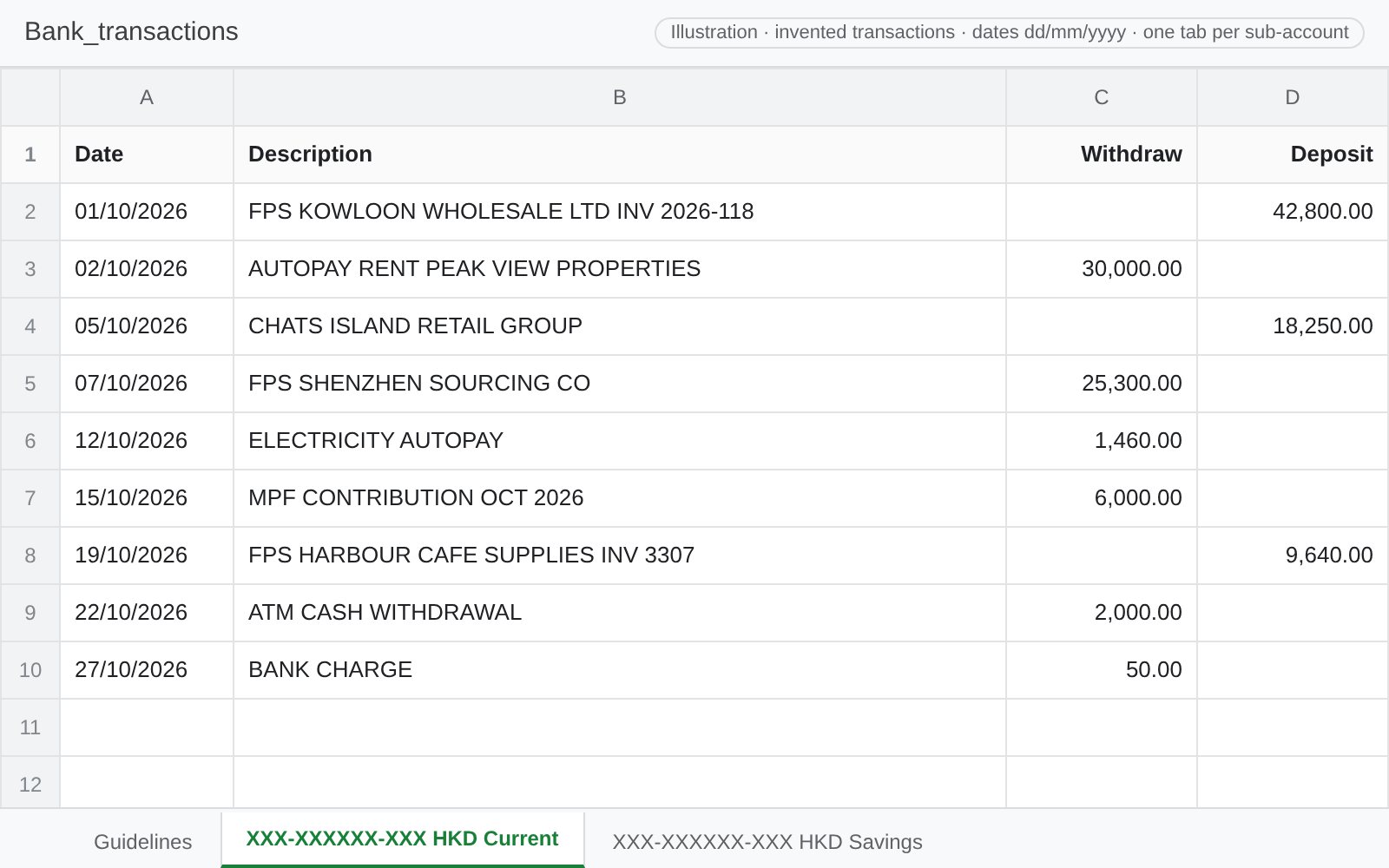The image size is (1389, 868).
Task: Select the date cell 22/10/2026
Action: pyautogui.click(x=147, y=613)
